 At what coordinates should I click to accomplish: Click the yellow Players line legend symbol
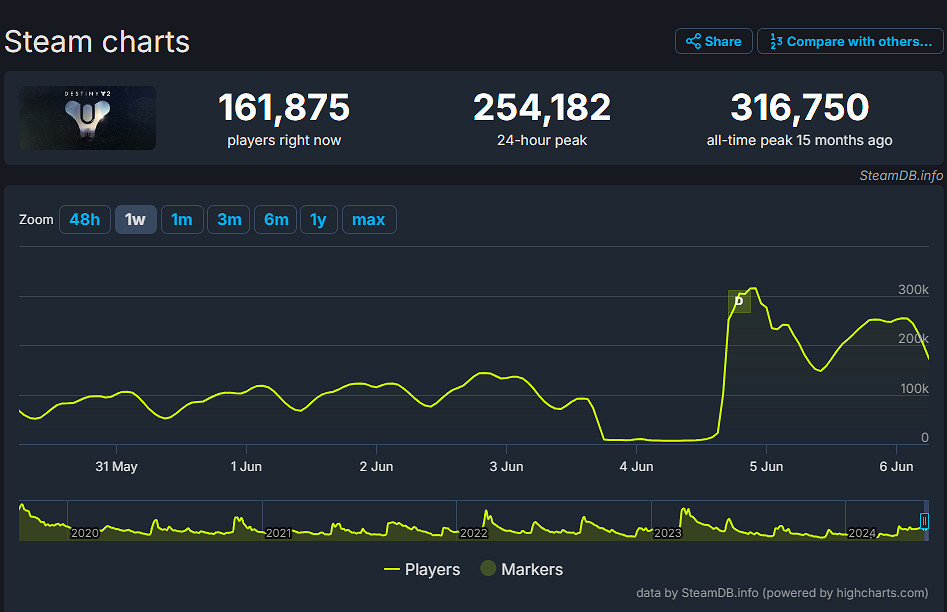(392, 569)
